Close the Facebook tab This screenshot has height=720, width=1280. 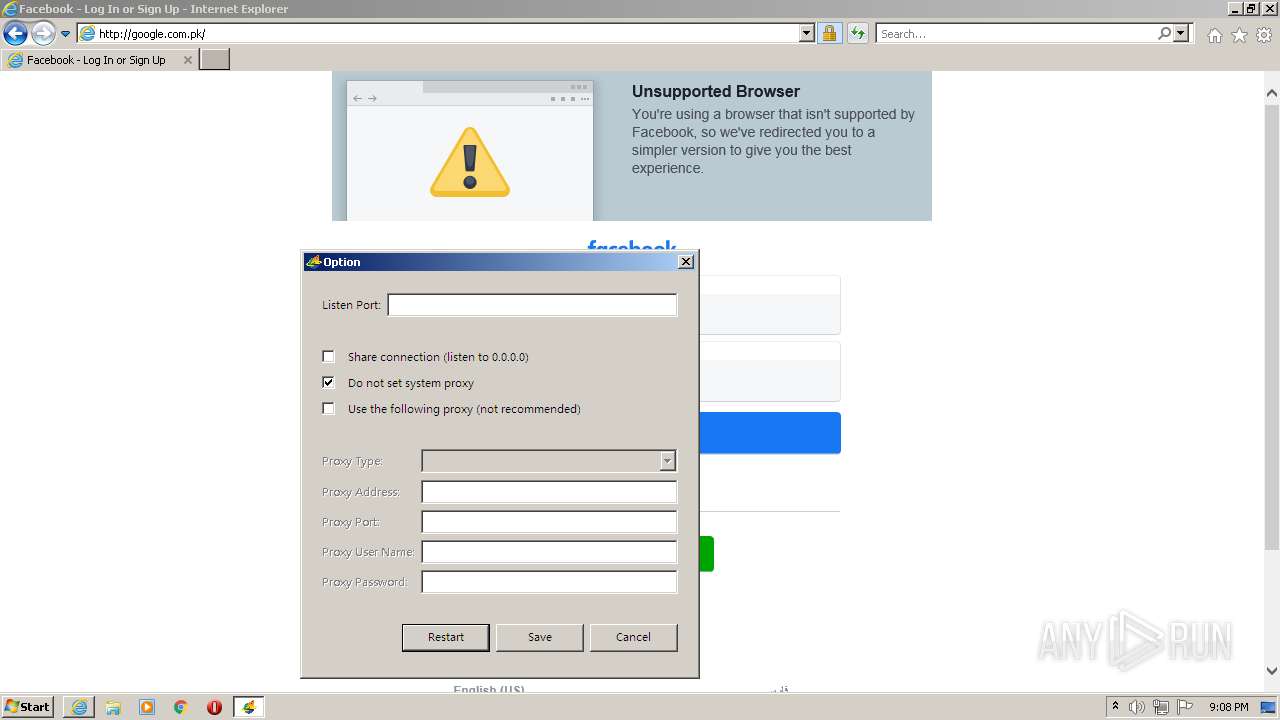[187, 60]
